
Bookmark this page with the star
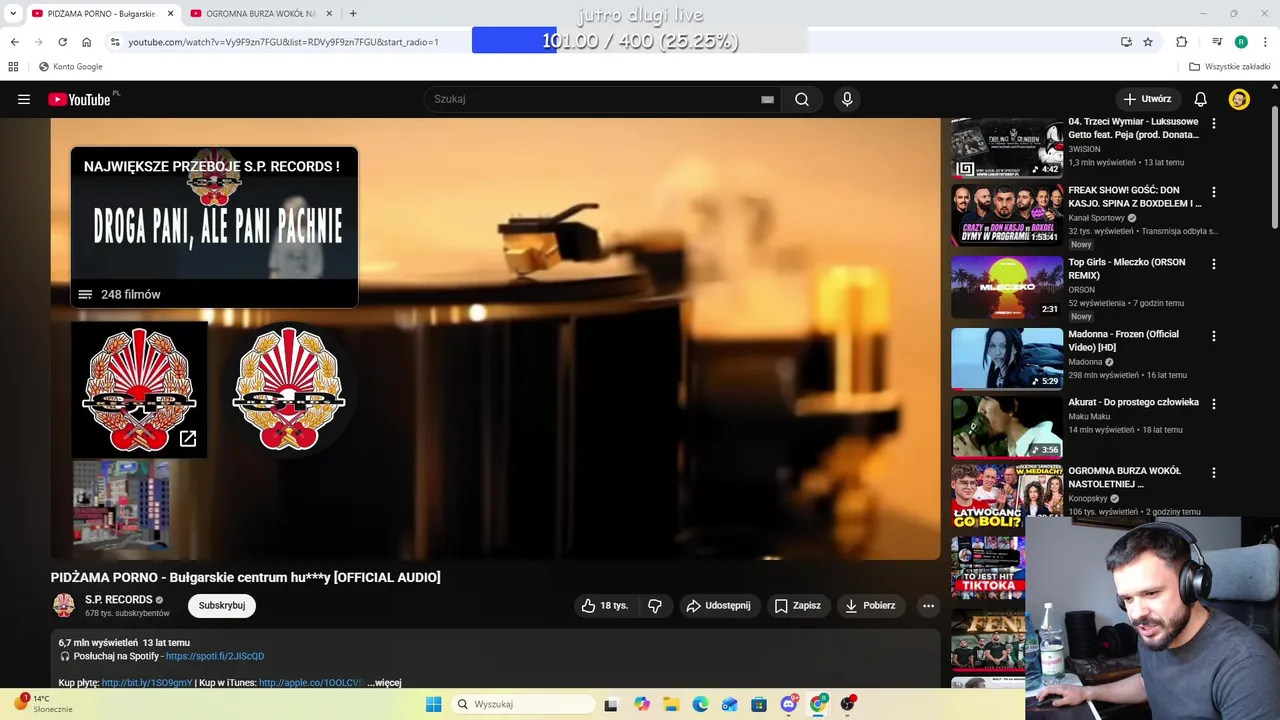(1148, 42)
